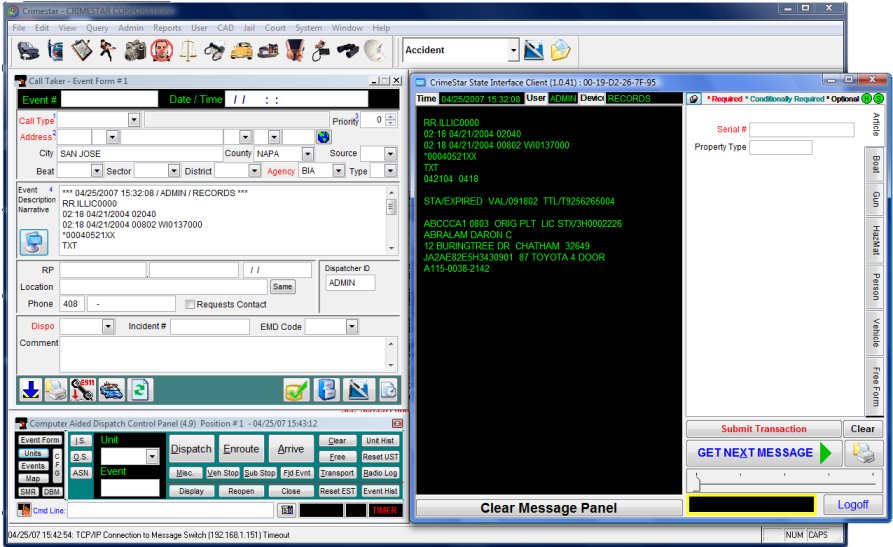Viewport: 893px width, 547px height.
Task: Click the slider handle below Get Next Message
Action: 697,481
